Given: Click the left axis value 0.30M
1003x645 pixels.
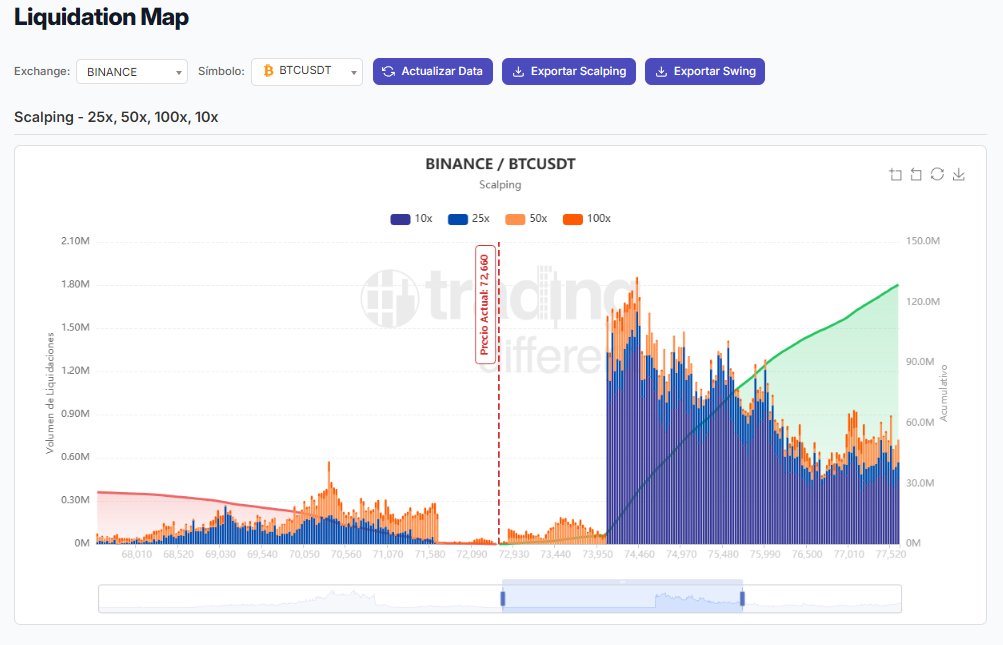Looking at the screenshot, I should (x=75, y=500).
